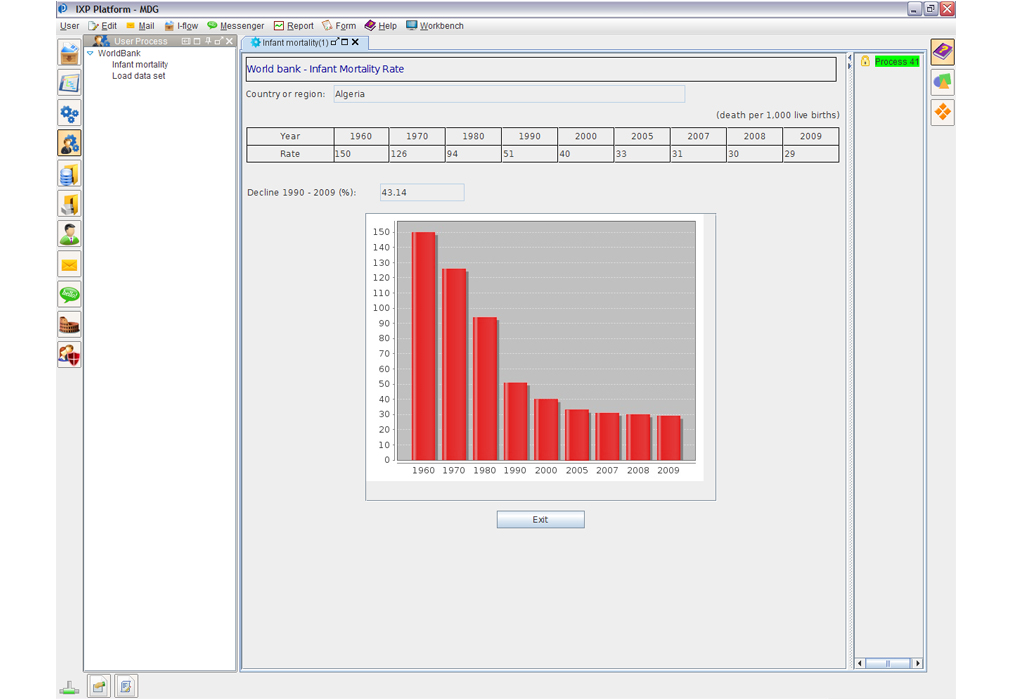Click the Exit button

541,519
